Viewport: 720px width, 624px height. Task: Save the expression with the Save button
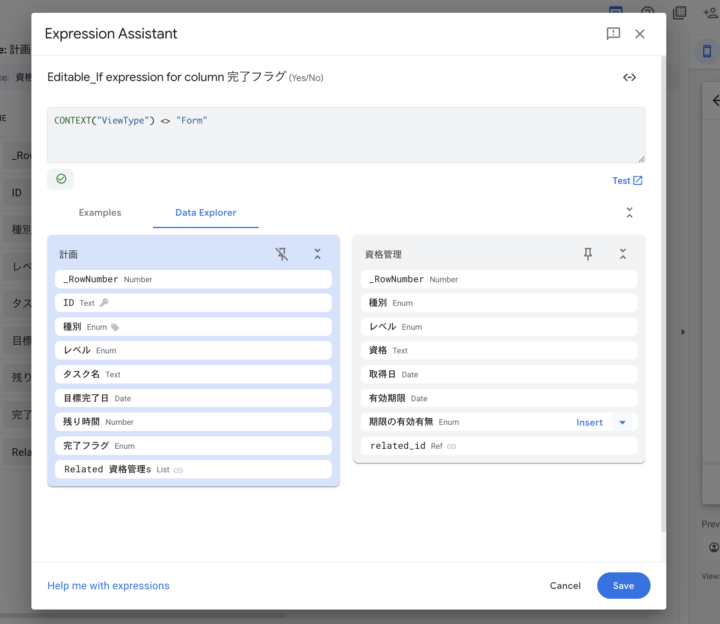point(623,586)
